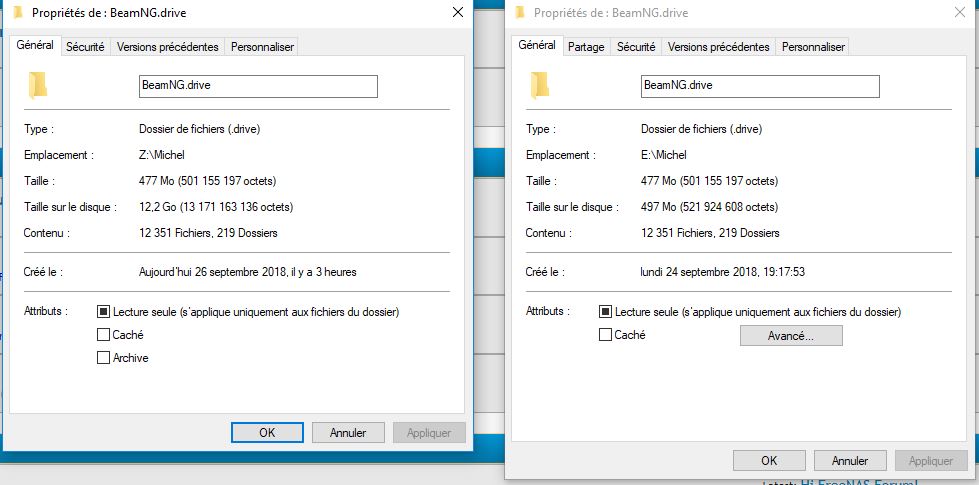Click title bar folder icon of the left window

[18, 12]
